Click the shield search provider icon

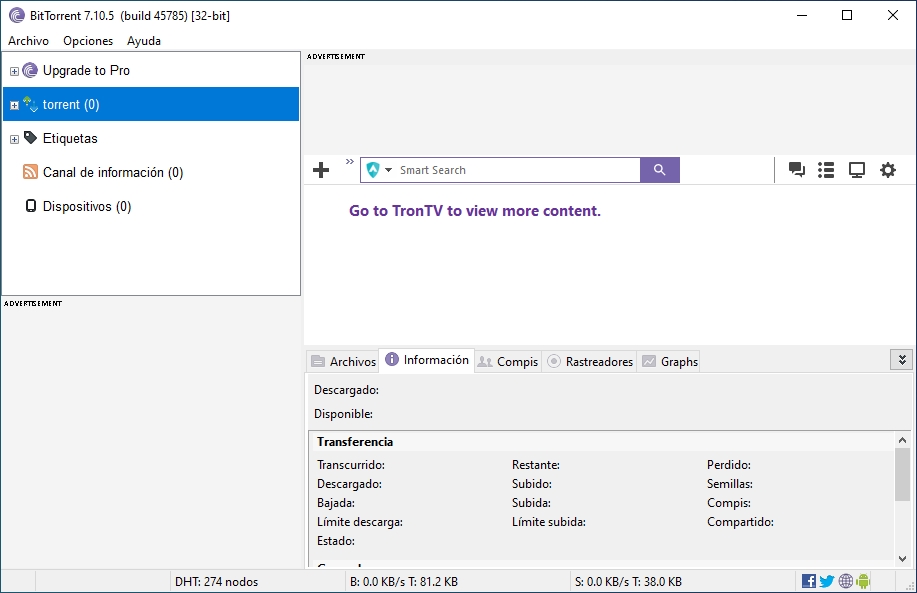(x=373, y=170)
